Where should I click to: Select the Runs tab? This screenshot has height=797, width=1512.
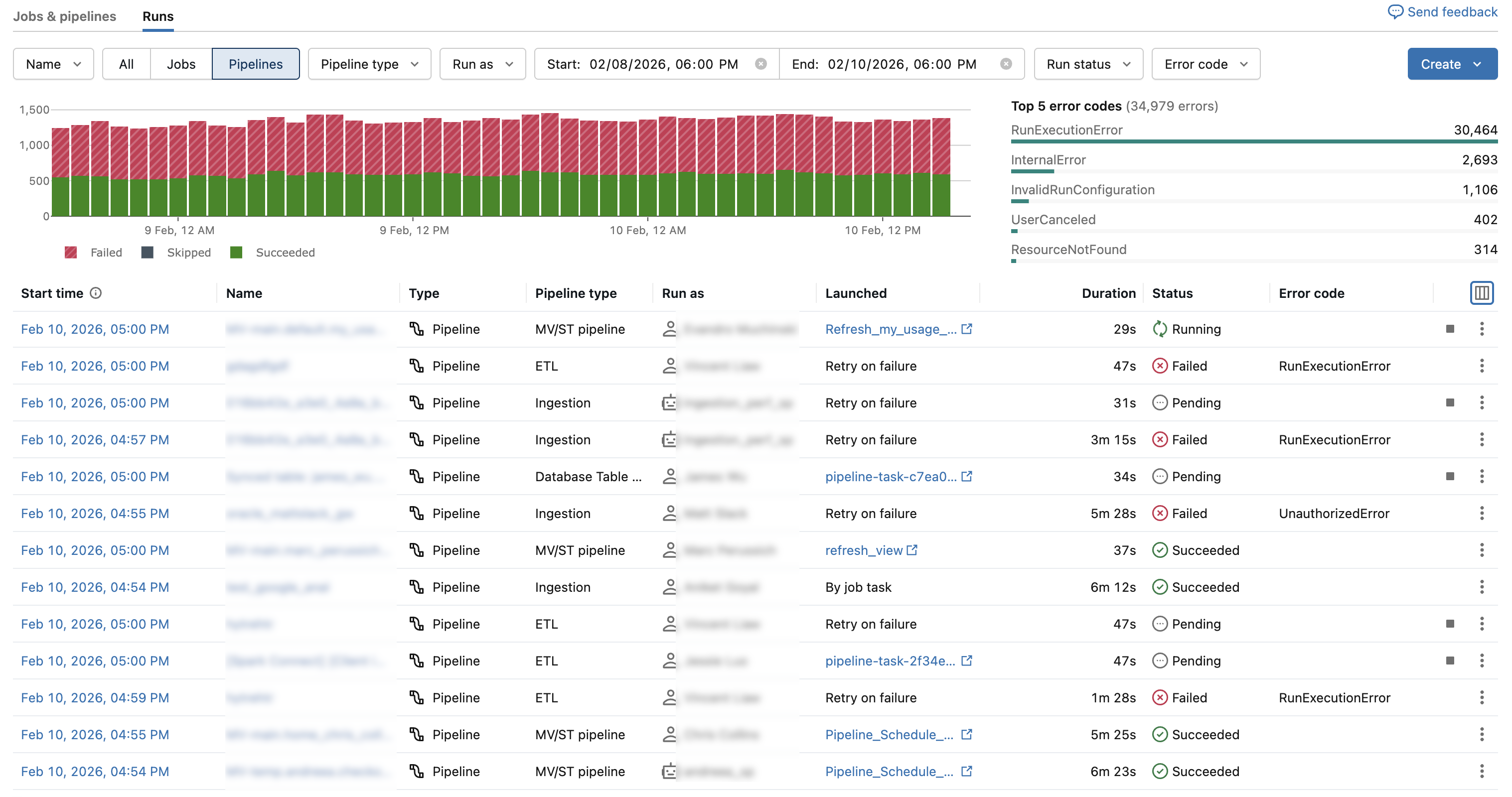click(x=158, y=16)
